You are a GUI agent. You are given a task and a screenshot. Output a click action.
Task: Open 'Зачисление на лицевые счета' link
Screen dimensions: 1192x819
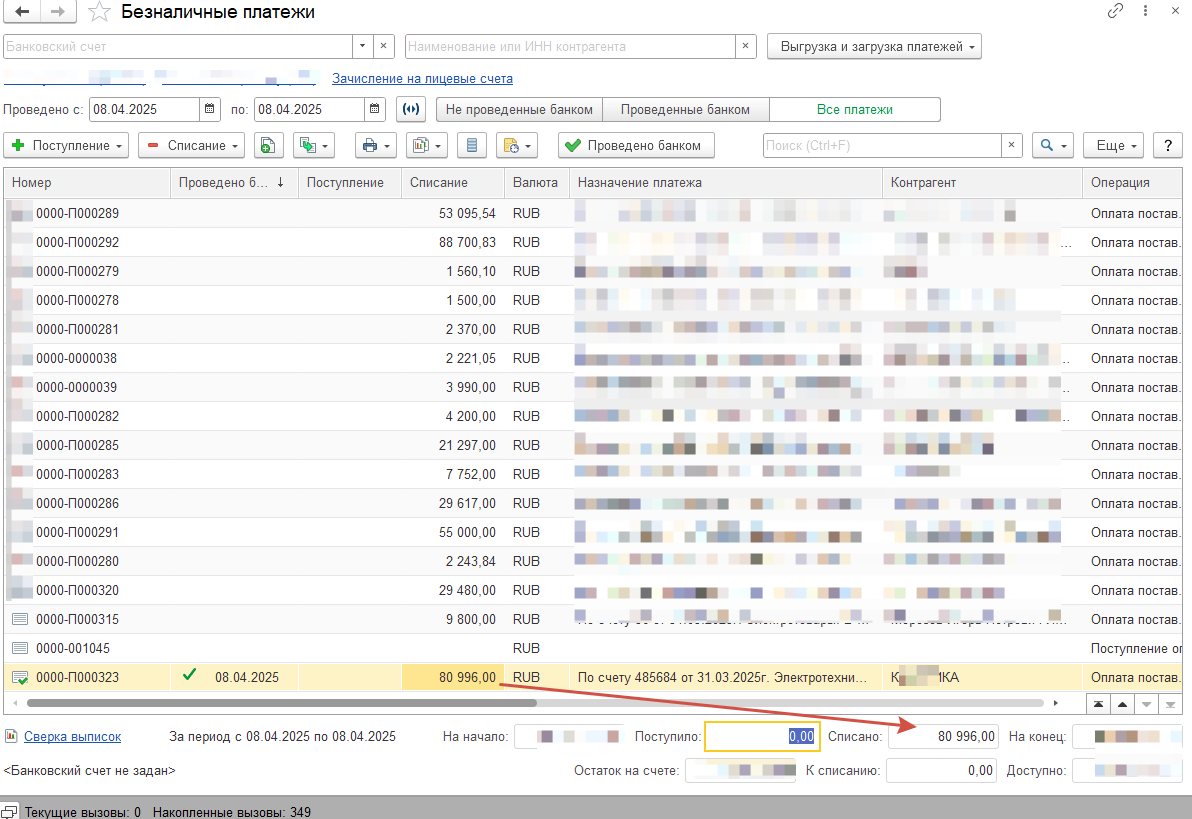pyautogui.click(x=423, y=78)
